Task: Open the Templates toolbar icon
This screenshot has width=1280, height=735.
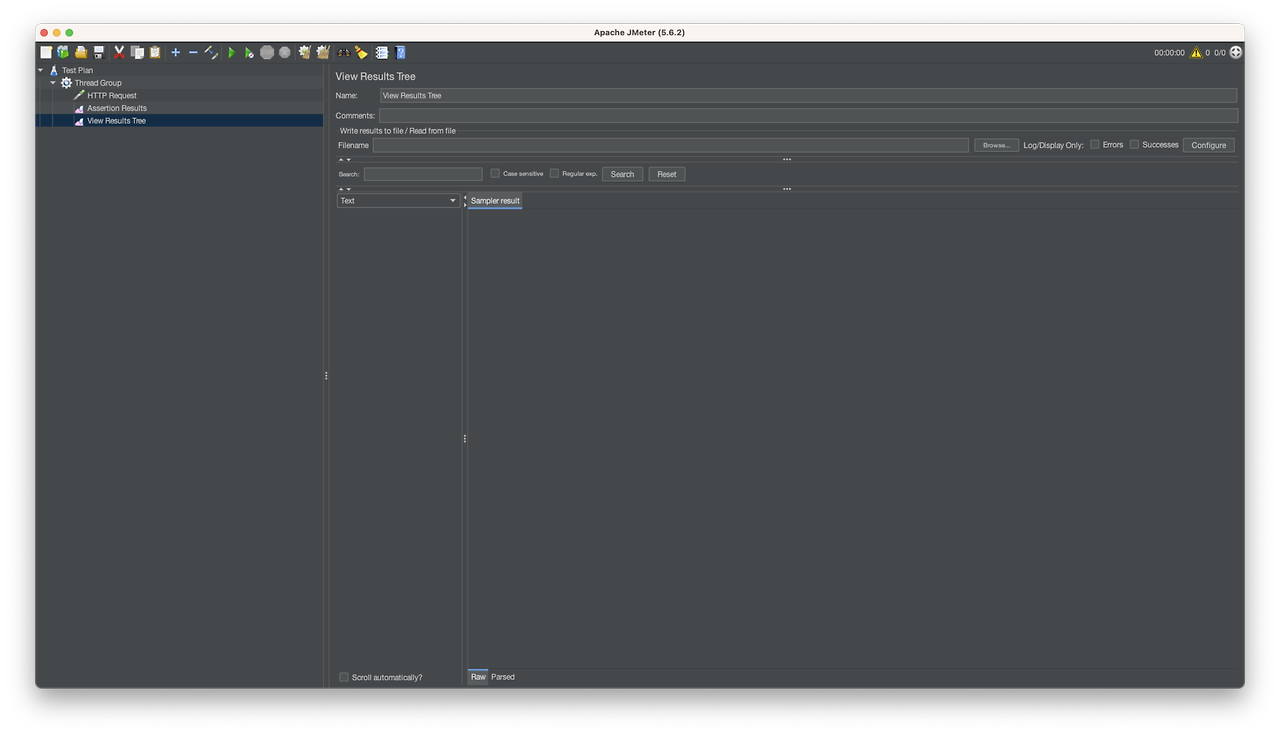Action: point(63,52)
